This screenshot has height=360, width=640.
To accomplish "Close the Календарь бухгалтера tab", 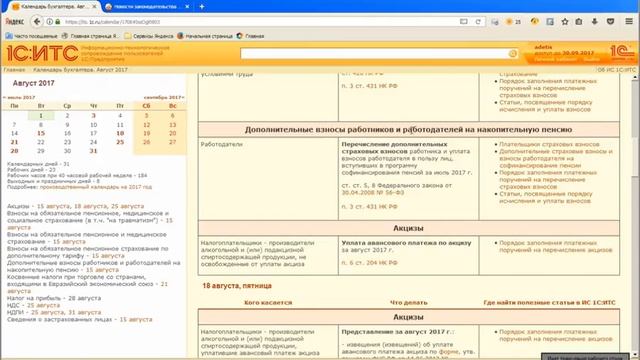I will (94, 7).
